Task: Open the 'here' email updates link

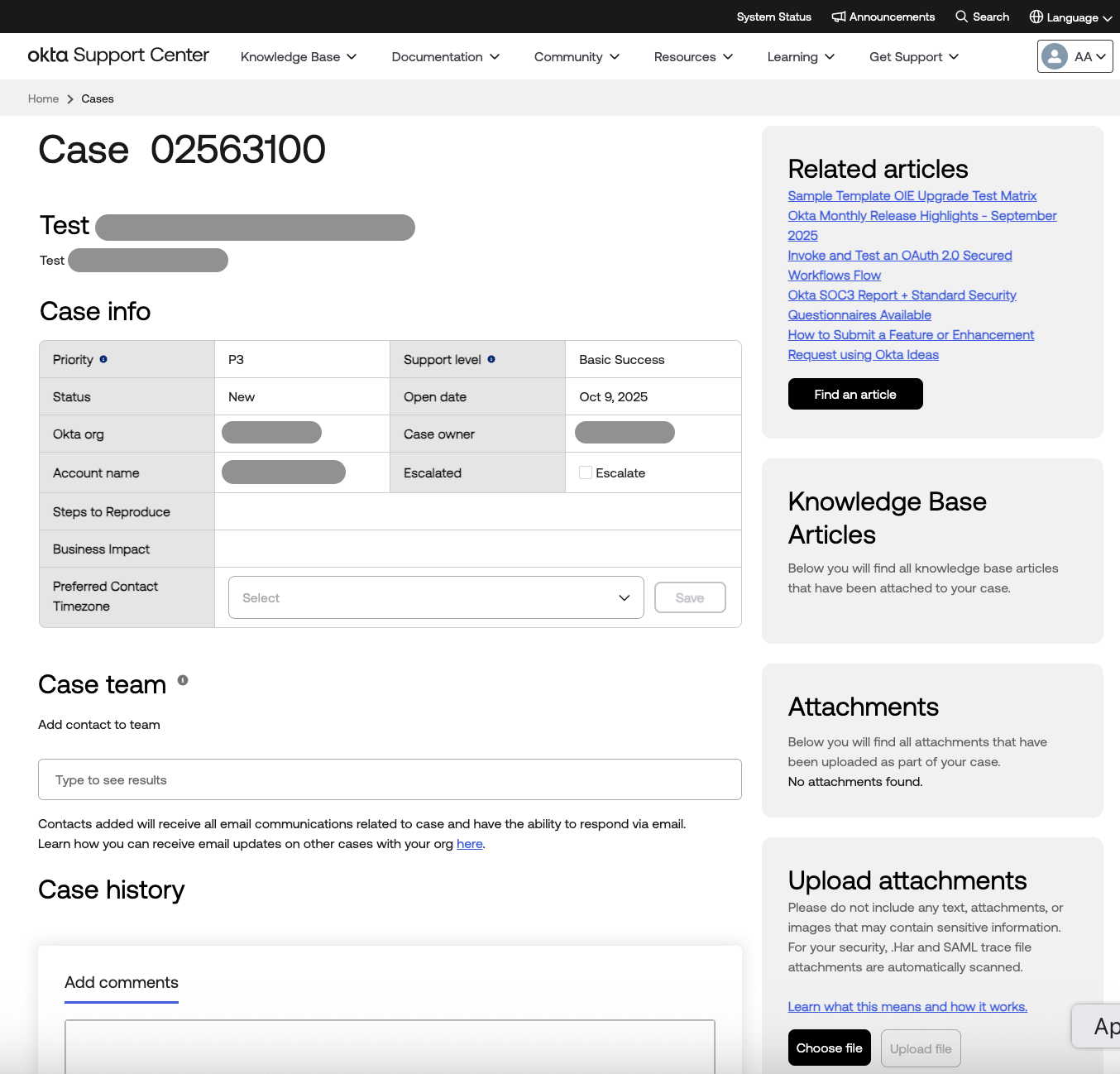Action: tap(470, 844)
